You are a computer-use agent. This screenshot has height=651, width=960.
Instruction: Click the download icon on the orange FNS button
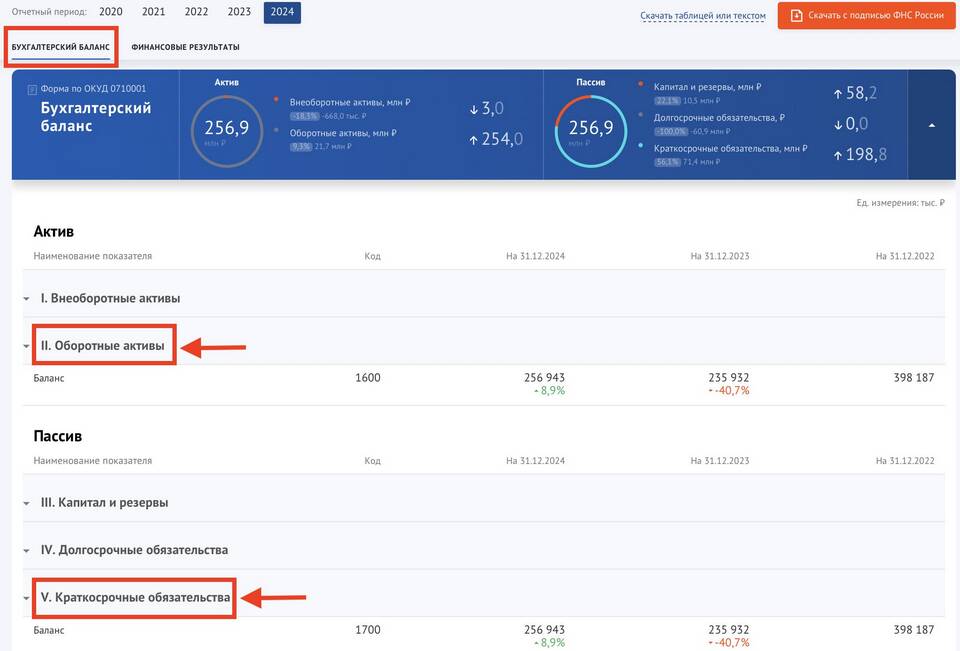tap(796, 16)
